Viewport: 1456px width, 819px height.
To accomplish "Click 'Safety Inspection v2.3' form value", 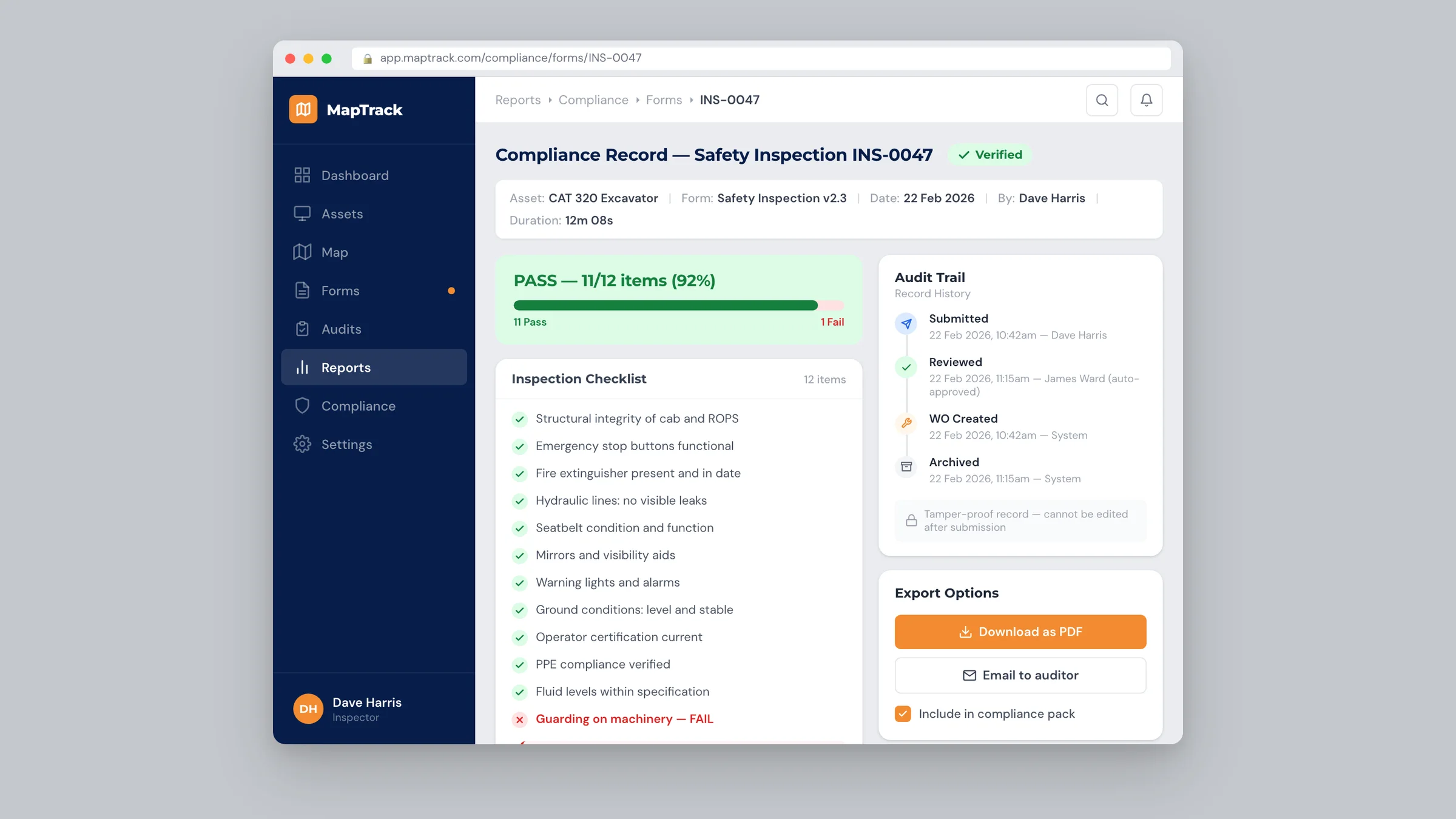I will (x=781, y=198).
